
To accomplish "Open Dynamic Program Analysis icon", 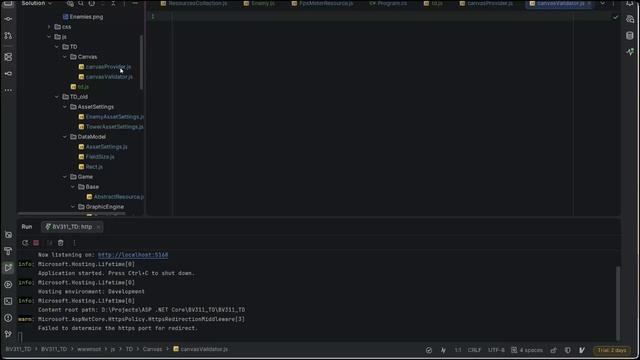I will coord(630,52).
